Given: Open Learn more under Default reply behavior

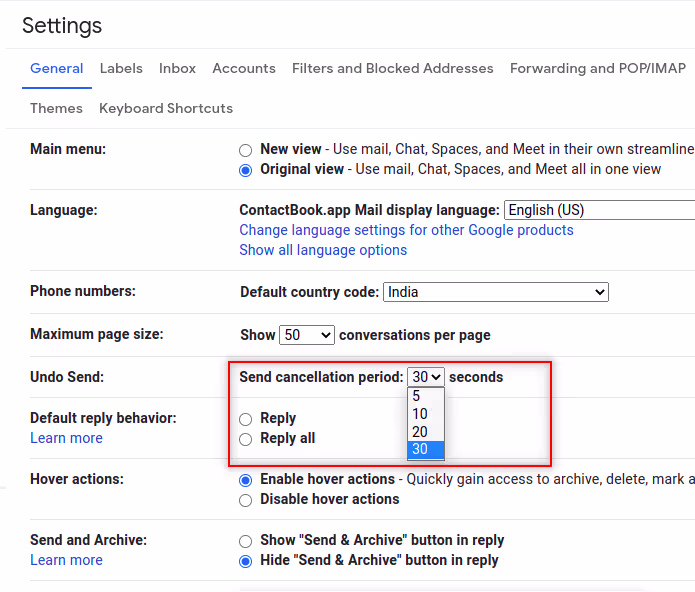Looking at the screenshot, I should point(66,438).
